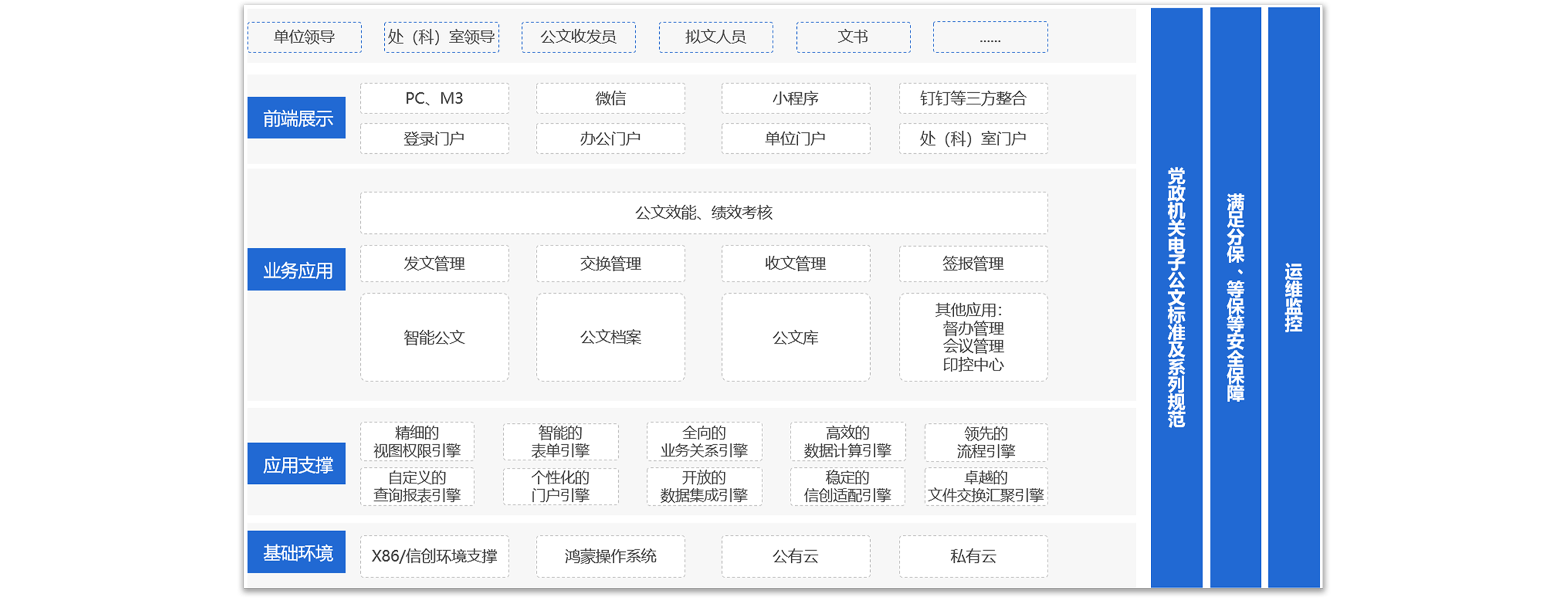Select the 公文效能、绩效考核 wide box

[x=704, y=213]
